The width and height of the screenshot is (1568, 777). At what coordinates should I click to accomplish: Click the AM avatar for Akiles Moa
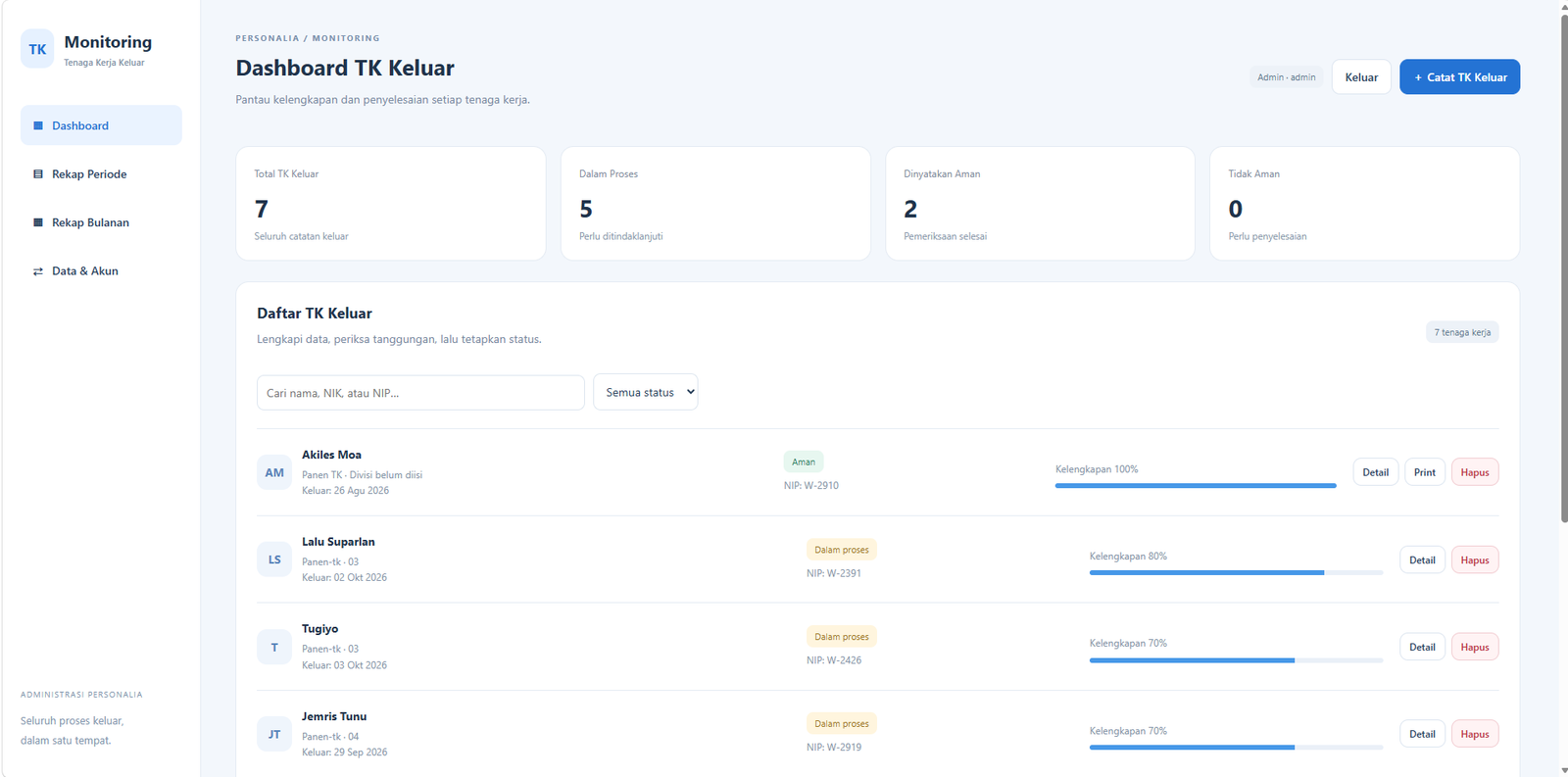click(x=274, y=472)
